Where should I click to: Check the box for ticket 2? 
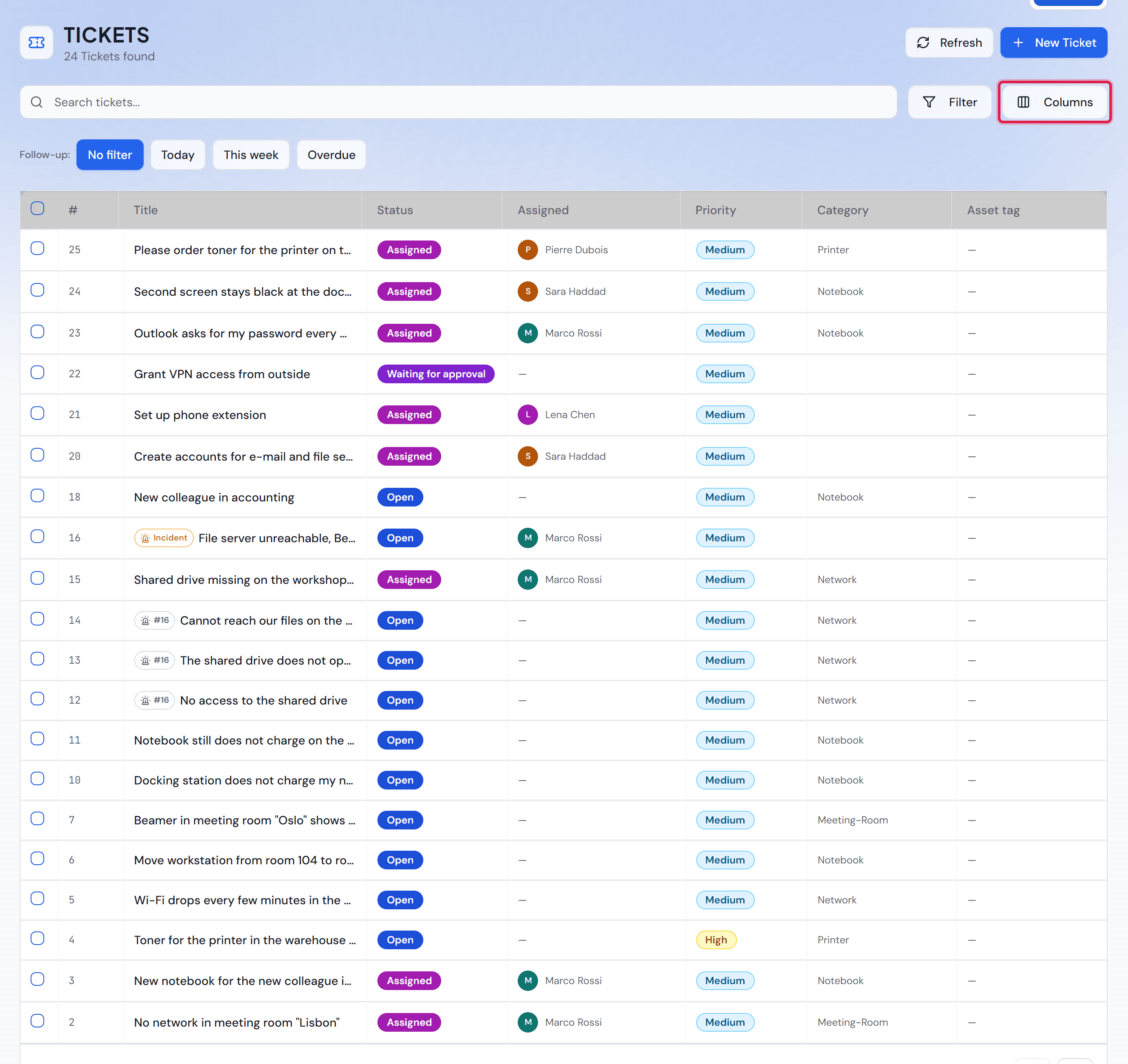click(37, 1021)
